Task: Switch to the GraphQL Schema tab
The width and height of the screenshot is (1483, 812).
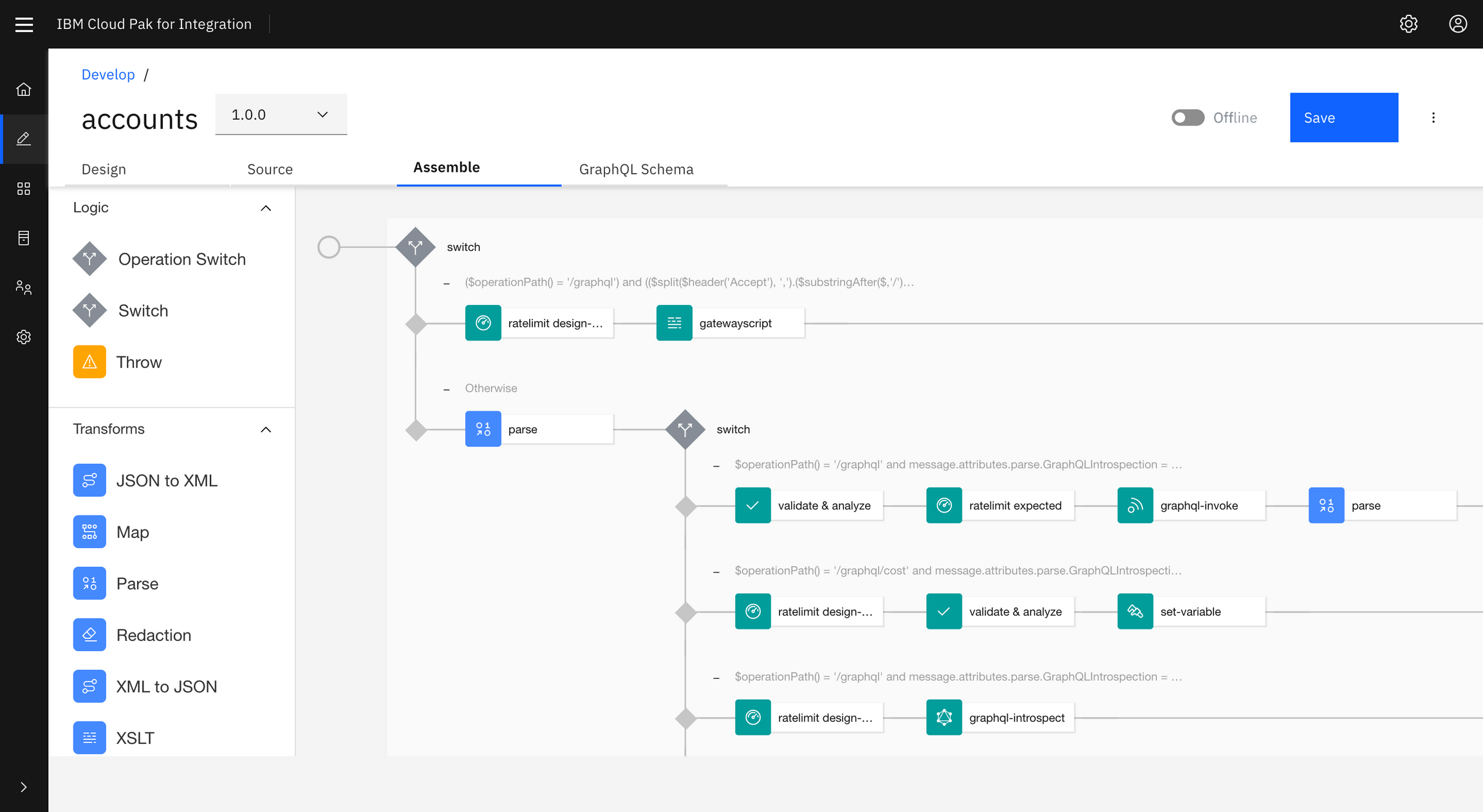Action: (636, 169)
